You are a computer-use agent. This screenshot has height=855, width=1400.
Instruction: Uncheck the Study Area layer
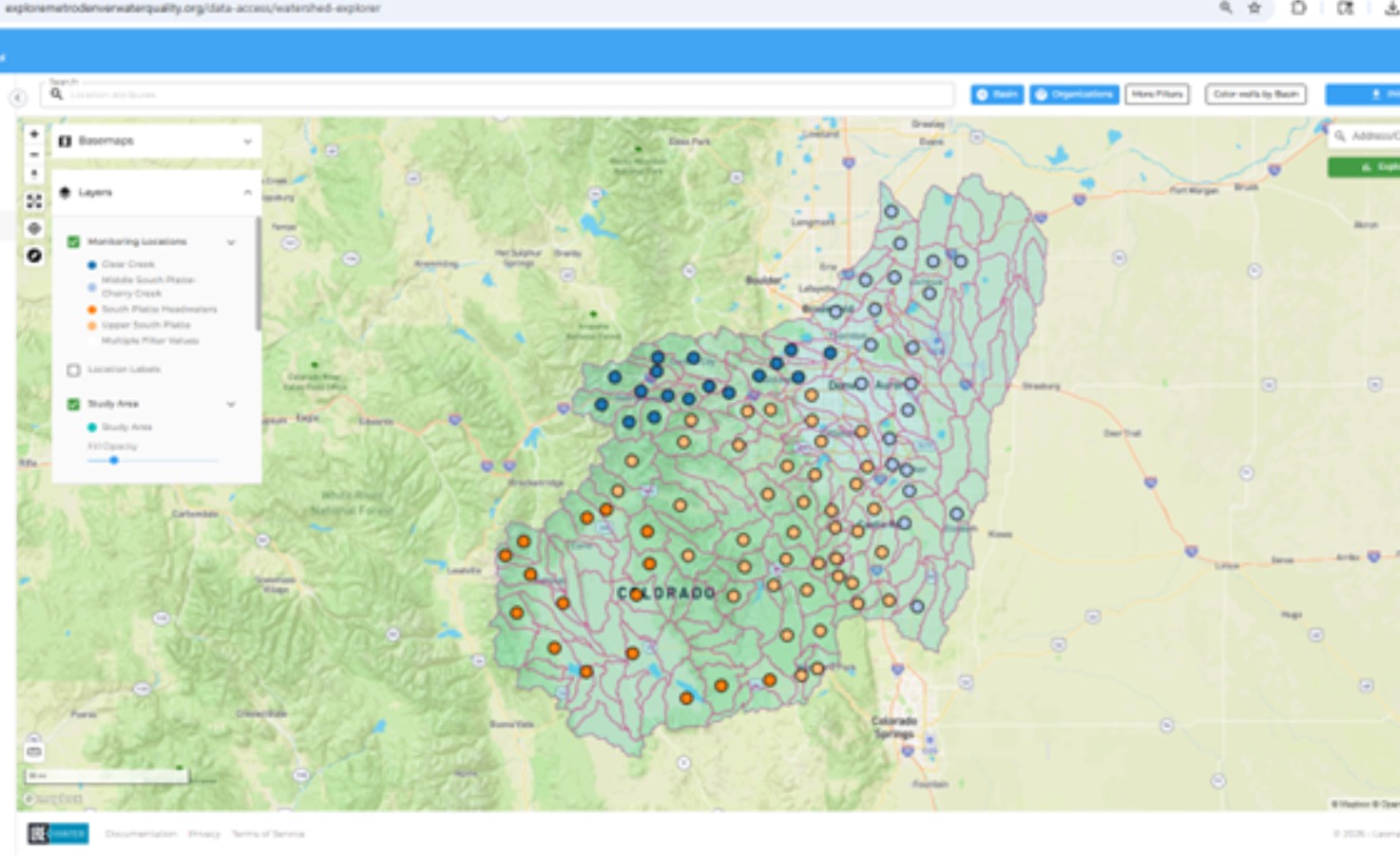[x=73, y=405]
